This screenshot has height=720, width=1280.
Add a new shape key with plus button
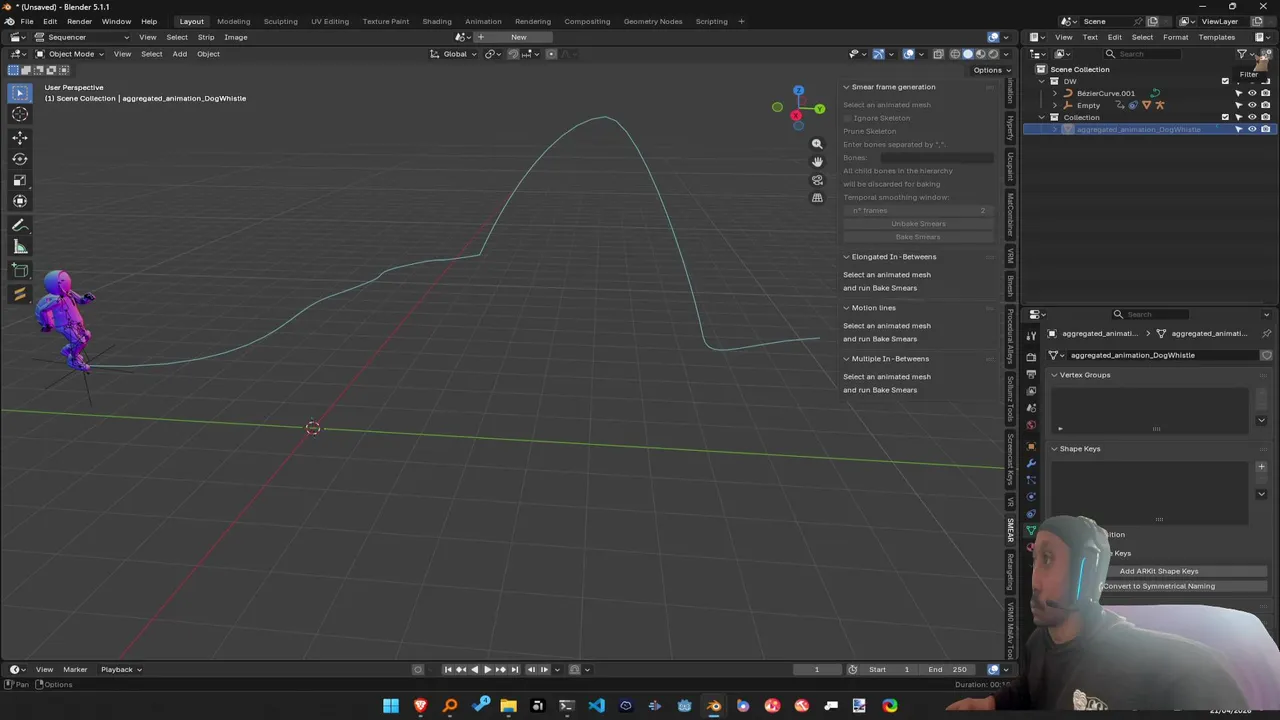coord(1261,466)
